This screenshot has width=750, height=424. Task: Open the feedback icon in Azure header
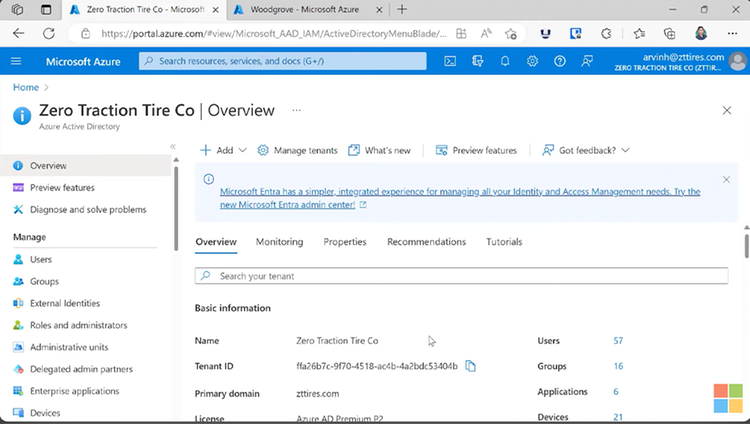point(587,61)
